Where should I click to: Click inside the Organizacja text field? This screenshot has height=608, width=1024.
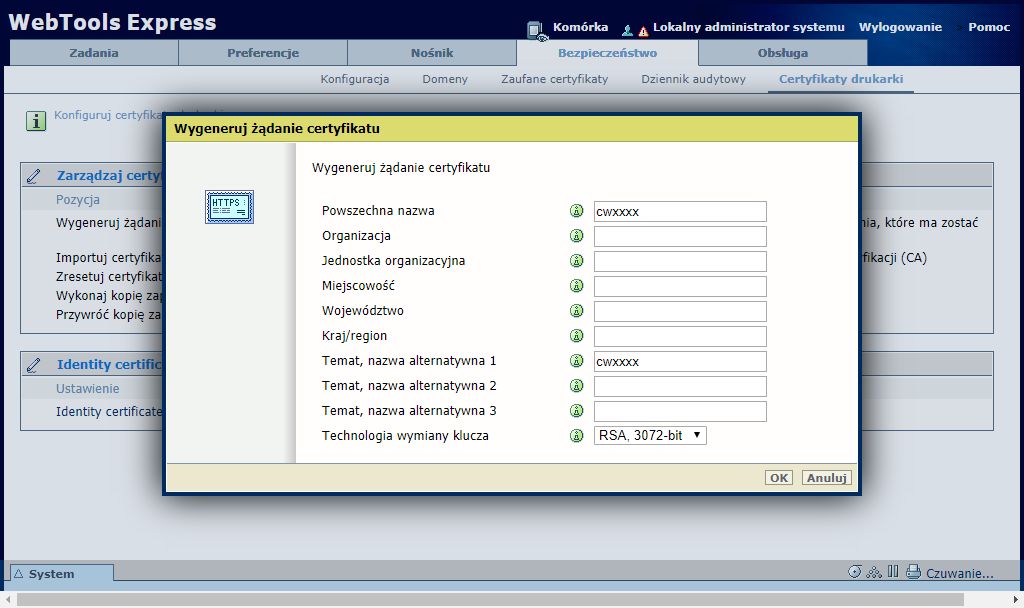pos(680,236)
